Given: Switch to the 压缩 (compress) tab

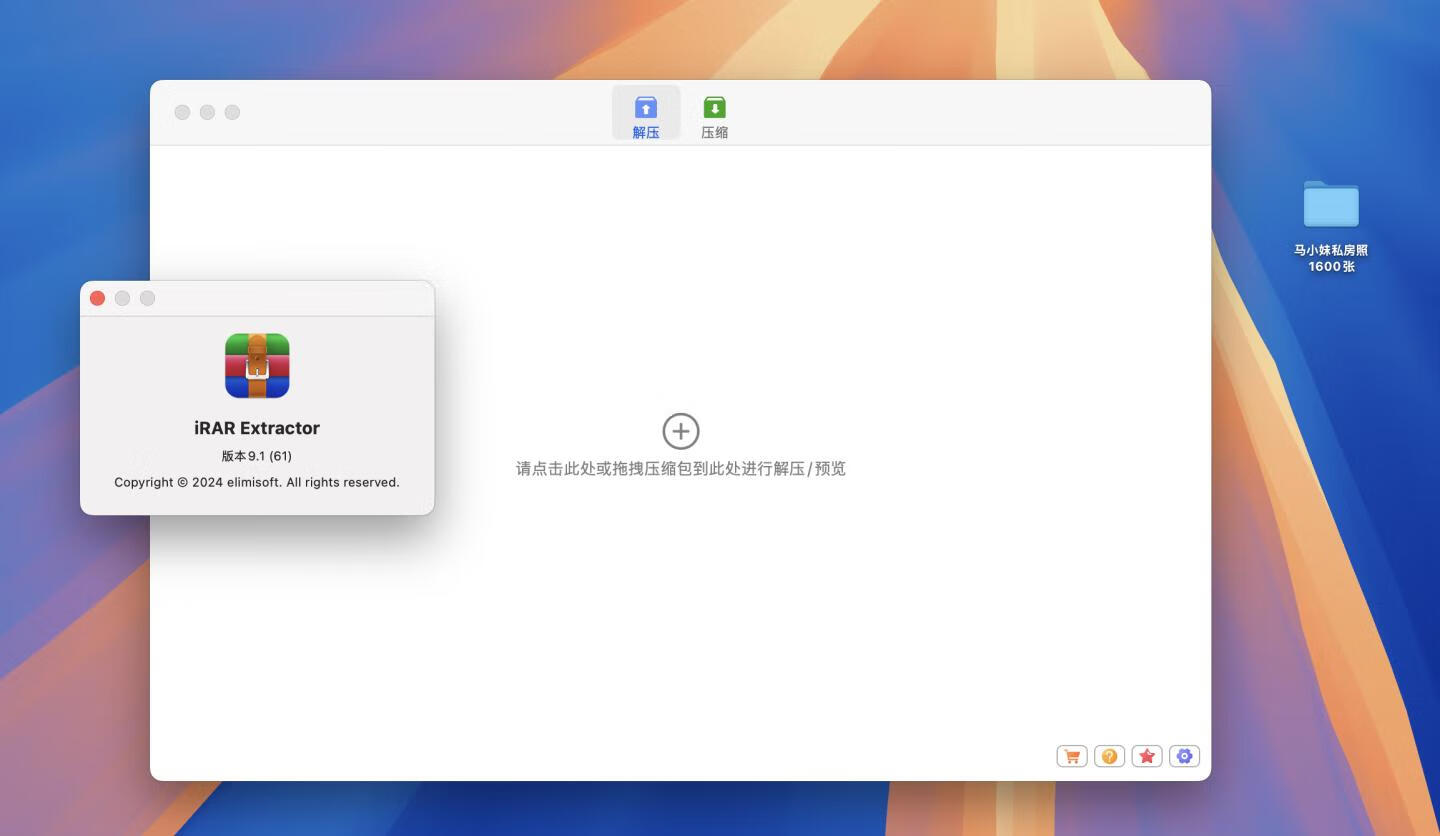Looking at the screenshot, I should tap(714, 117).
